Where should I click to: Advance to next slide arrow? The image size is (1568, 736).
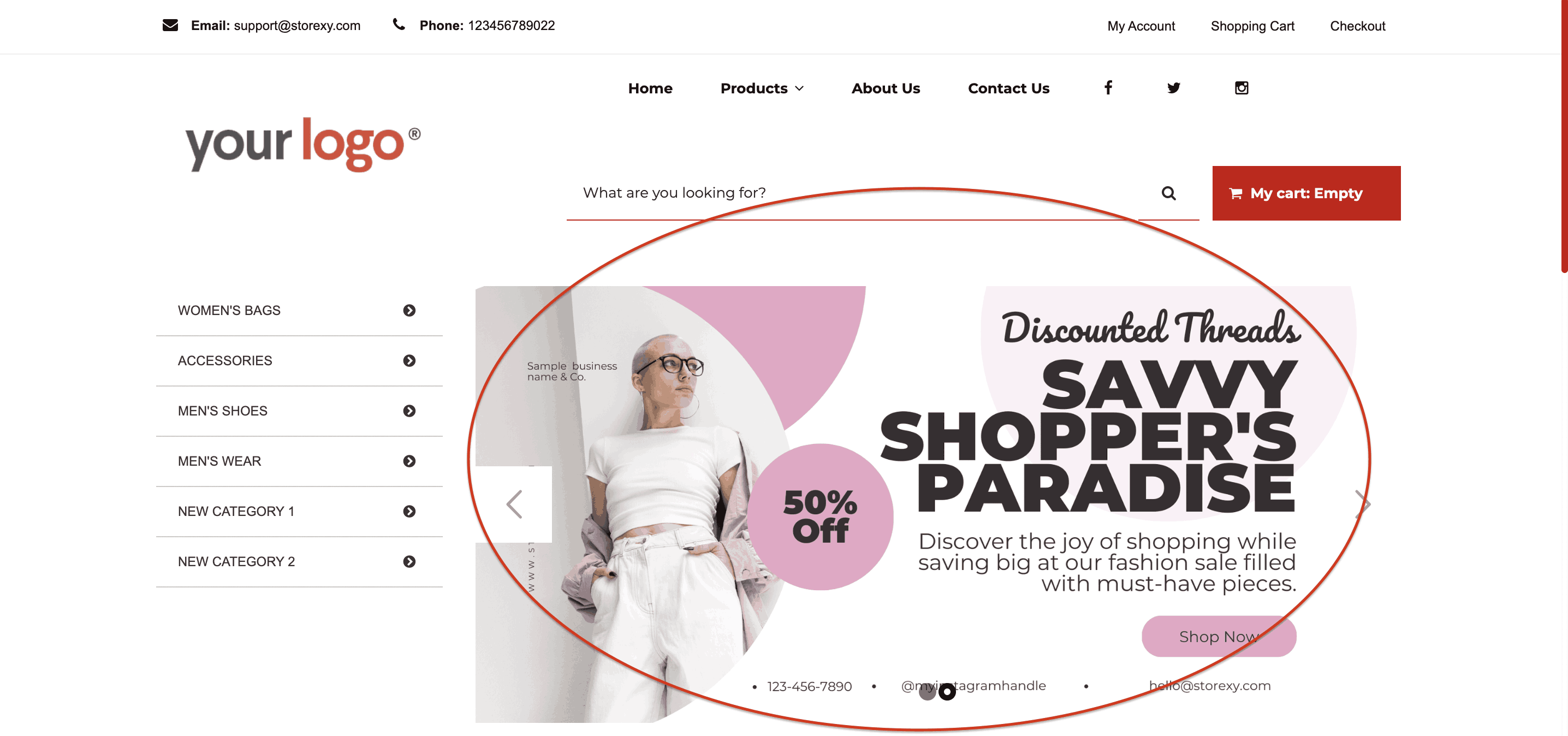click(x=1363, y=504)
